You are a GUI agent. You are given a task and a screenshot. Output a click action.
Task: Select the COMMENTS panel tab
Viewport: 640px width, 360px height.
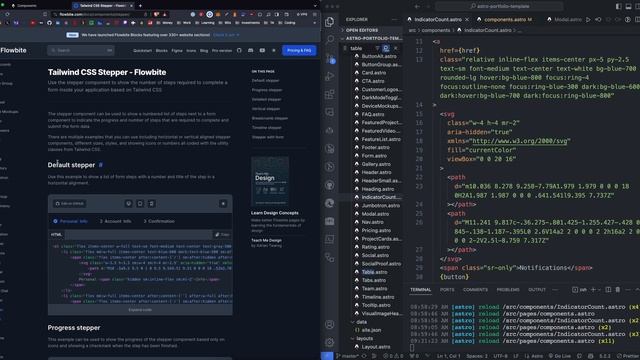[x=475, y=289]
